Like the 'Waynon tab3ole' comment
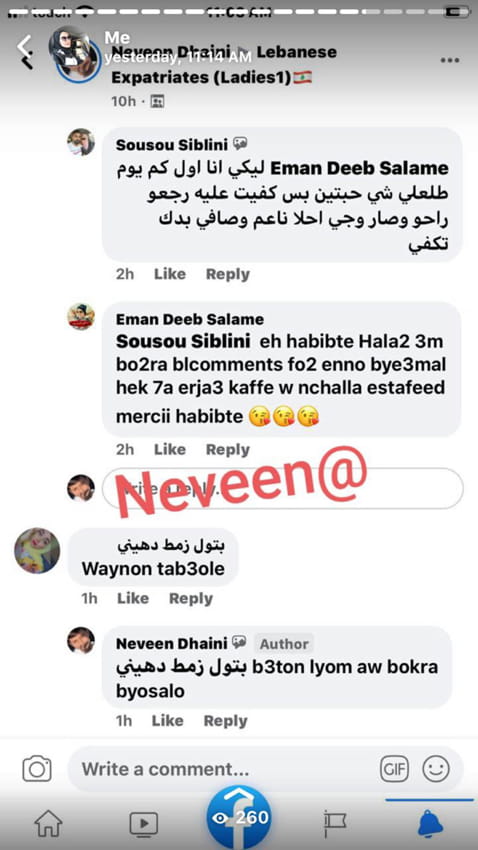Viewport: 478px width, 850px height. (x=133, y=598)
